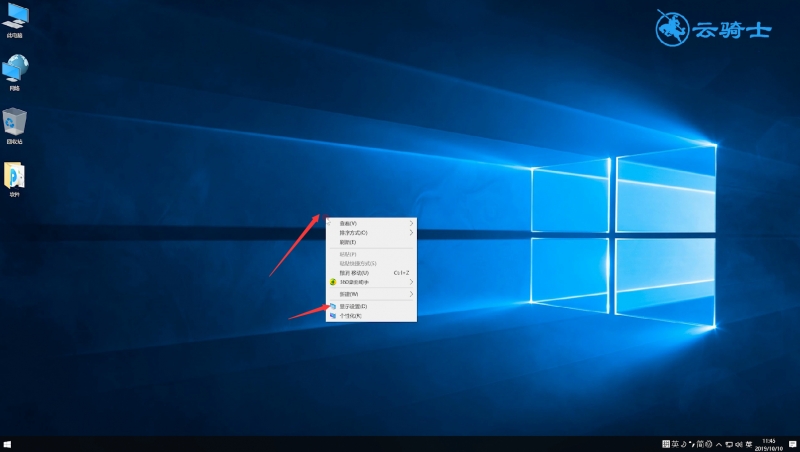
Task: Open the clock and date 2019/10/10
Action: point(768,444)
